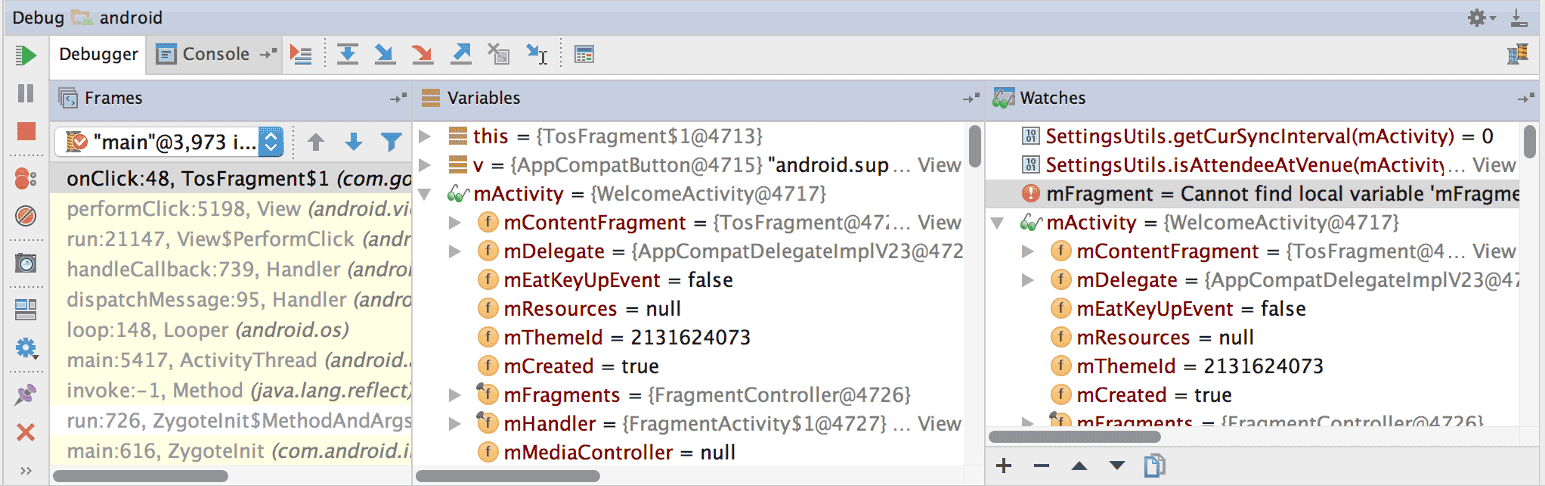This screenshot has width=1545, height=486.
Task: Toggle the frames filter funnel icon
Action: point(391,142)
